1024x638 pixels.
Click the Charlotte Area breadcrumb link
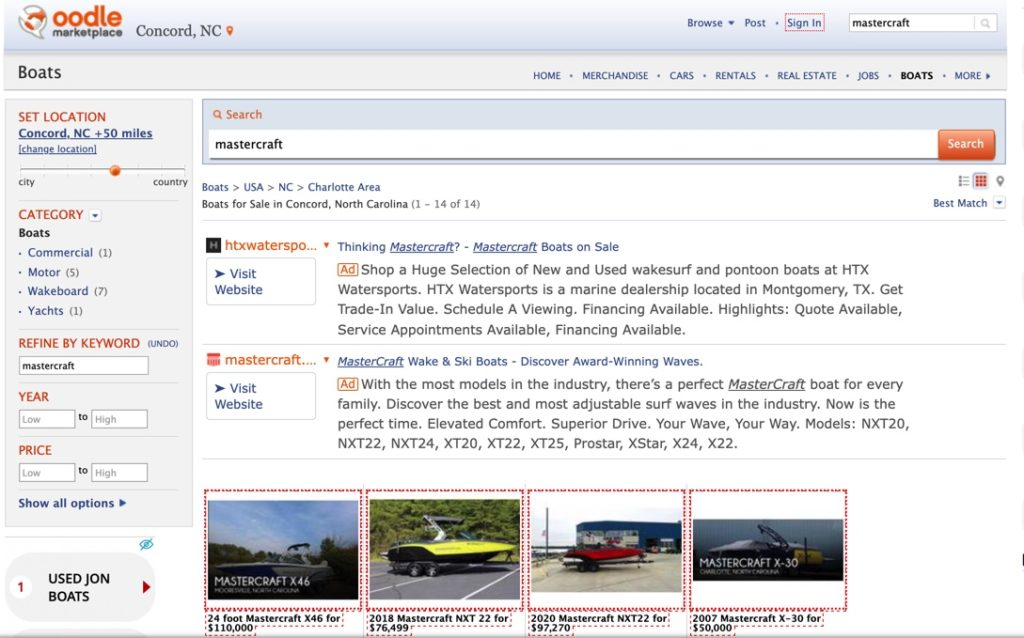[x=344, y=187]
